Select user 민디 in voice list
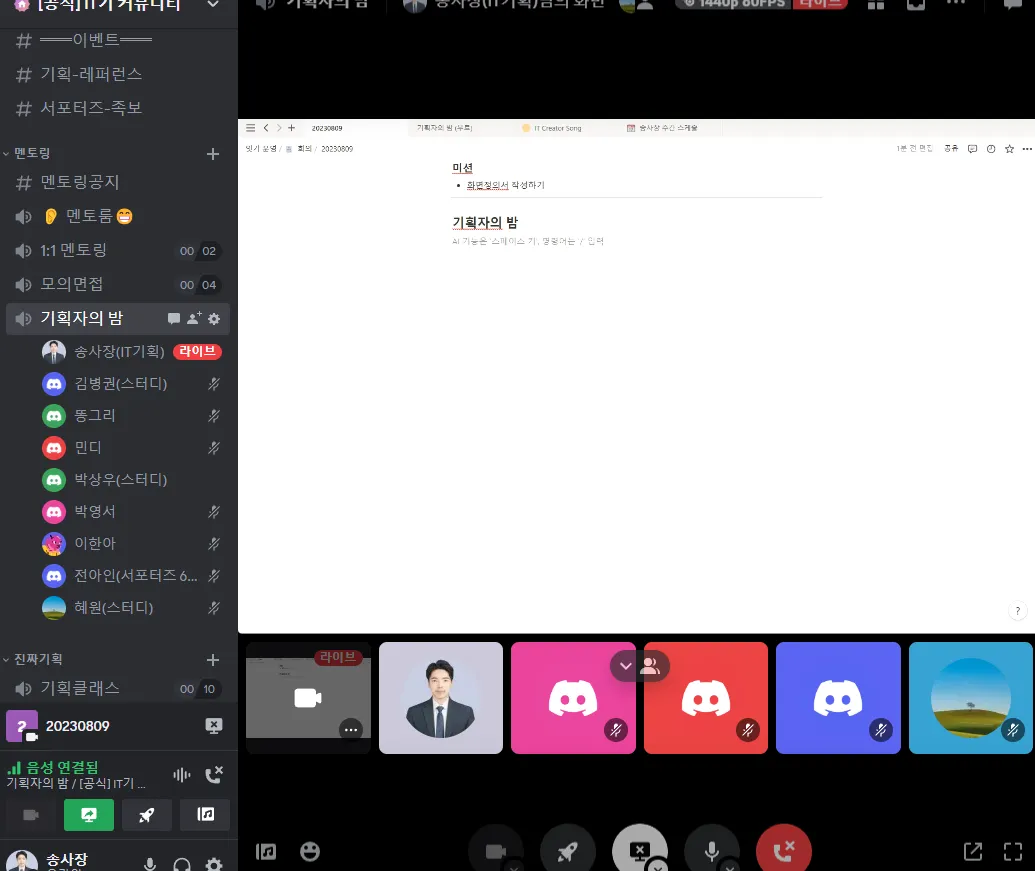This screenshot has width=1035, height=871. coord(132,447)
